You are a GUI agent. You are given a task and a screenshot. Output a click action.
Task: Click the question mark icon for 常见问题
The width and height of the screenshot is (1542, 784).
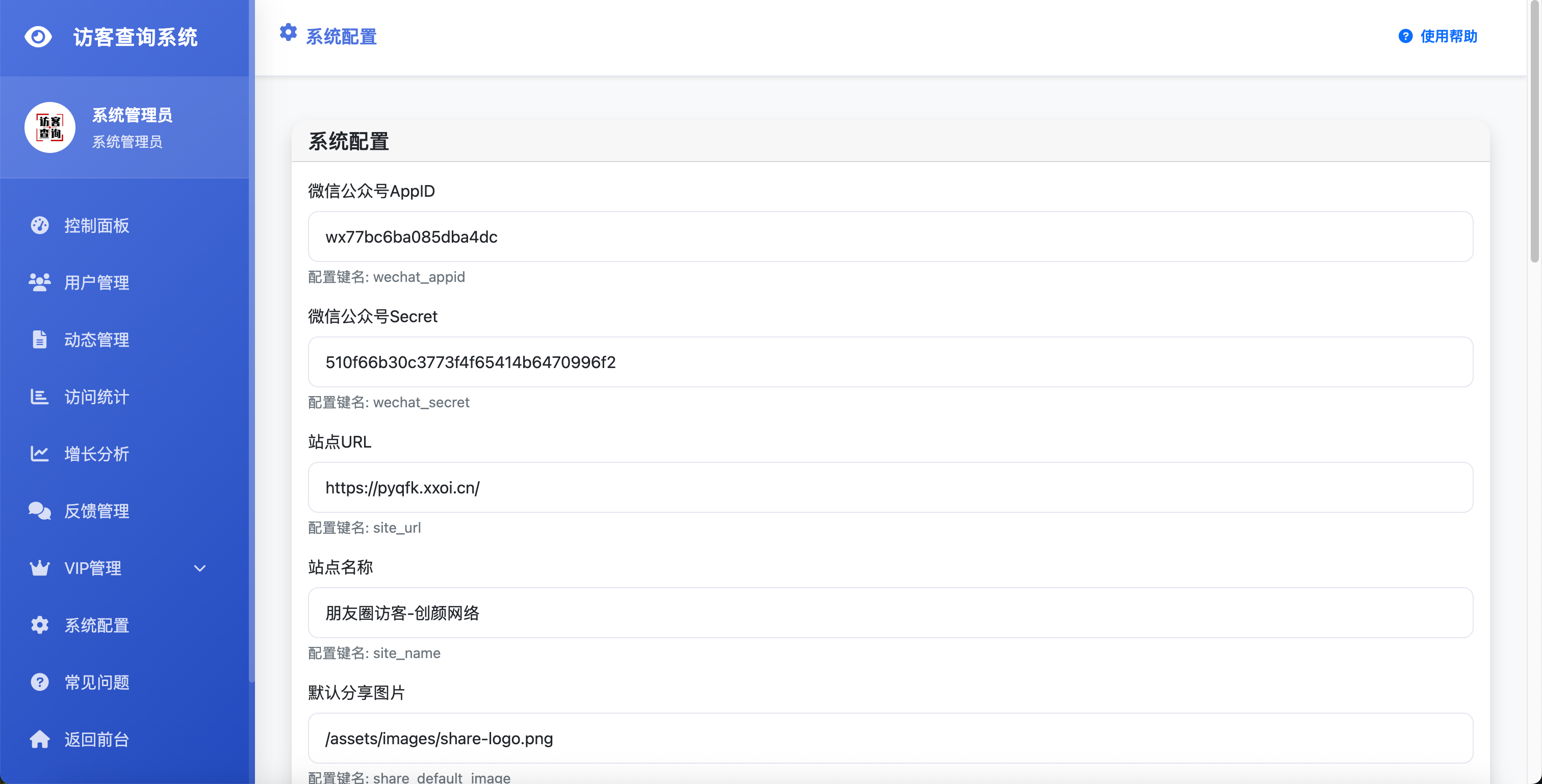pos(39,682)
